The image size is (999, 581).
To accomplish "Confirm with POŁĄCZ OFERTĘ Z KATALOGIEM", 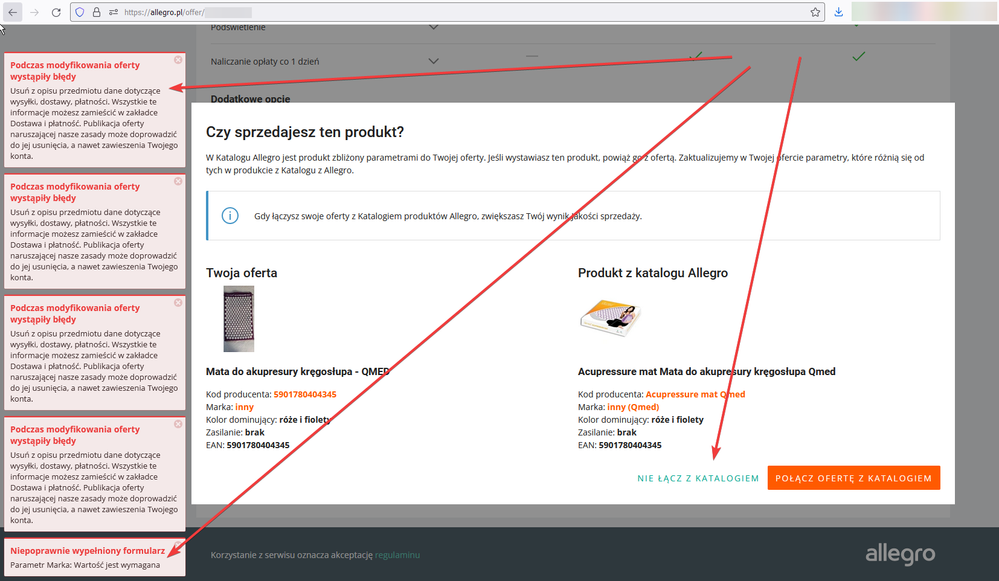I will [x=854, y=478].
